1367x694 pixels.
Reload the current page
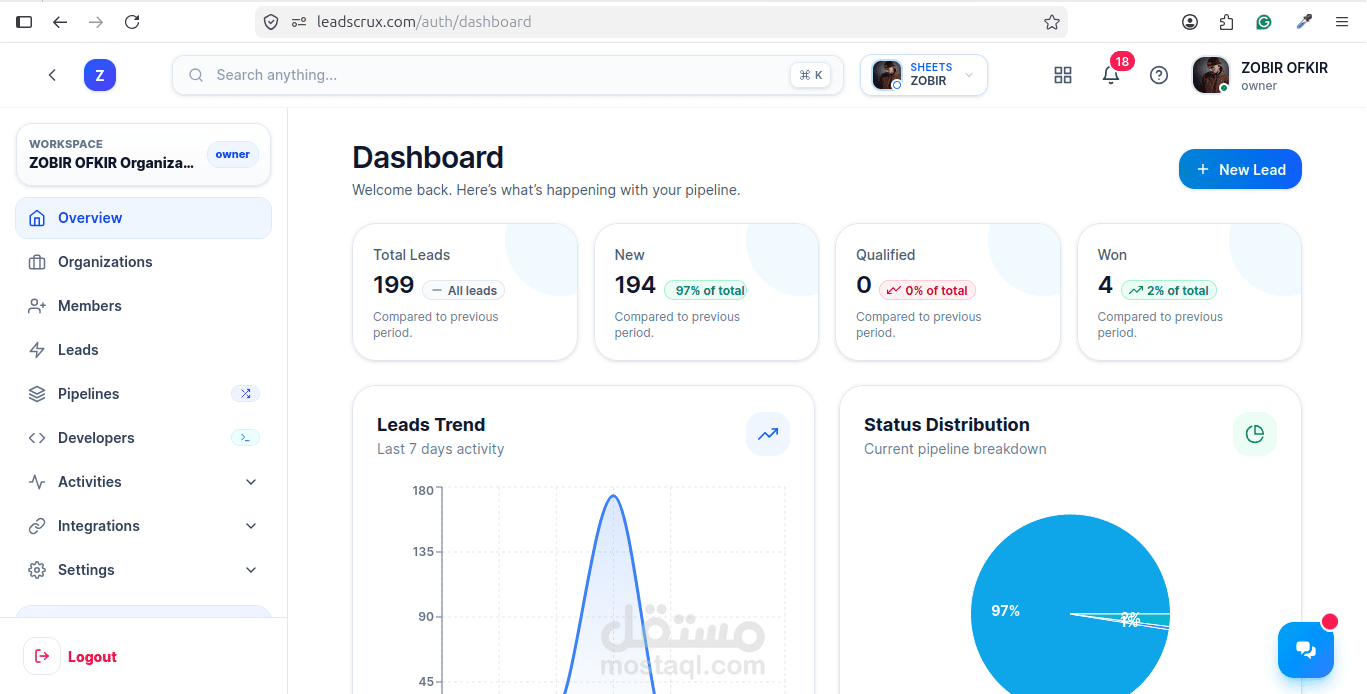132,21
